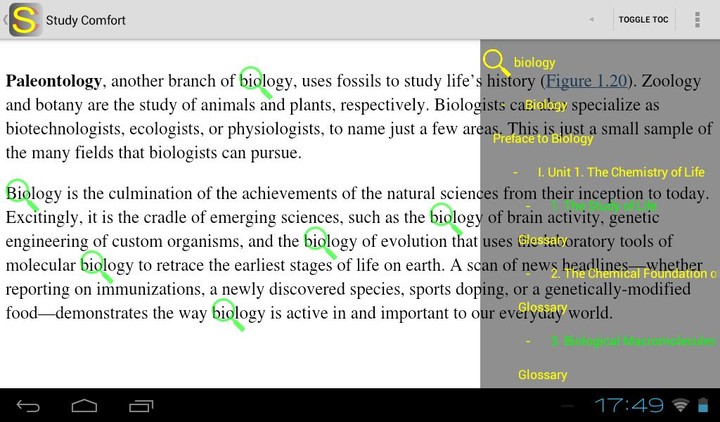Image resolution: width=720 pixels, height=422 pixels.
Task: Follow the Figure 1.20 link
Action: 585,82
